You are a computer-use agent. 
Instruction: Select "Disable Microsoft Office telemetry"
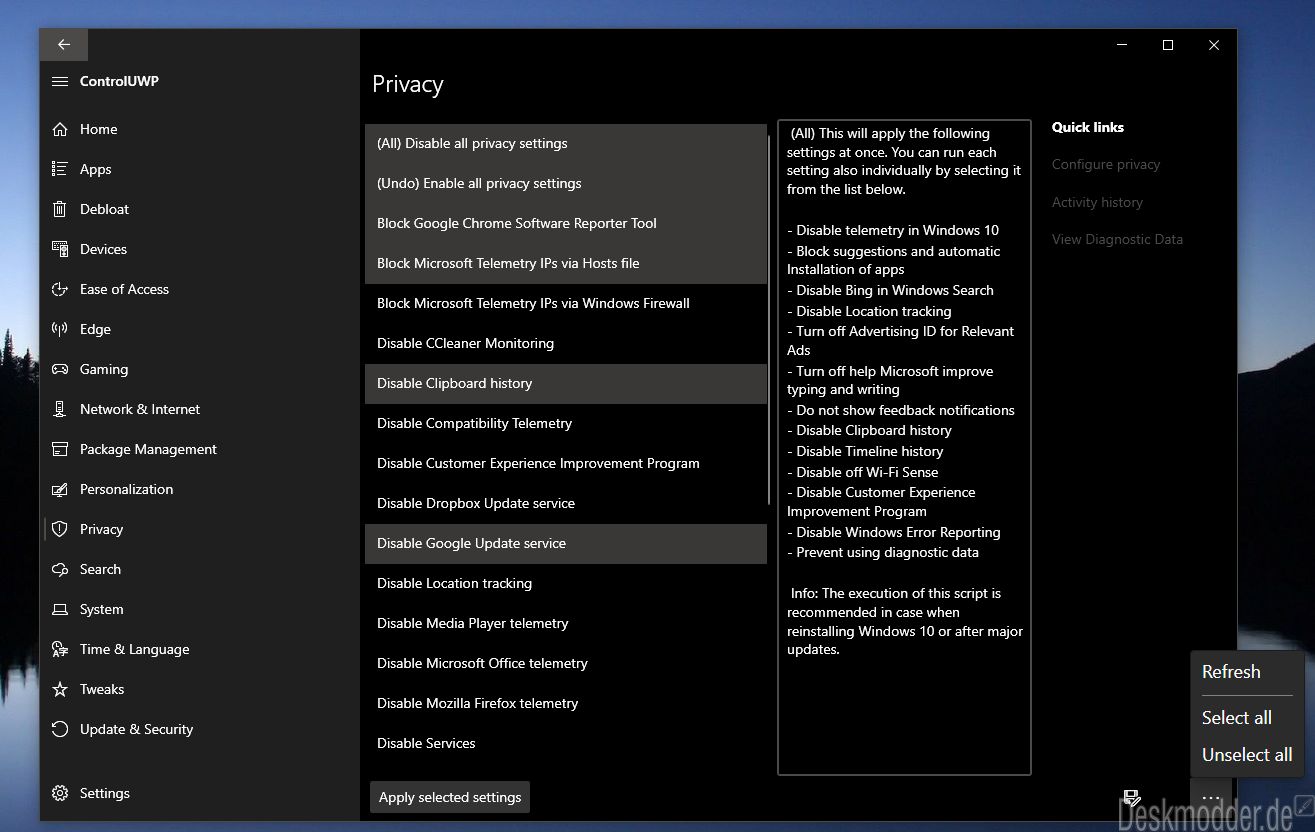click(x=566, y=663)
